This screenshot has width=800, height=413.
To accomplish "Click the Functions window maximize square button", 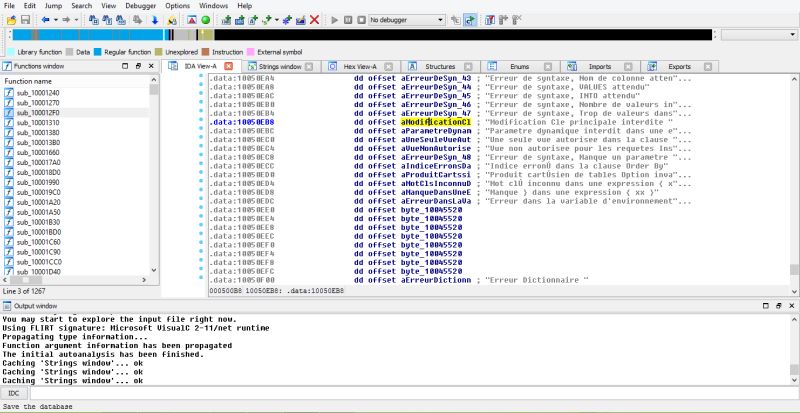I will 126,66.
